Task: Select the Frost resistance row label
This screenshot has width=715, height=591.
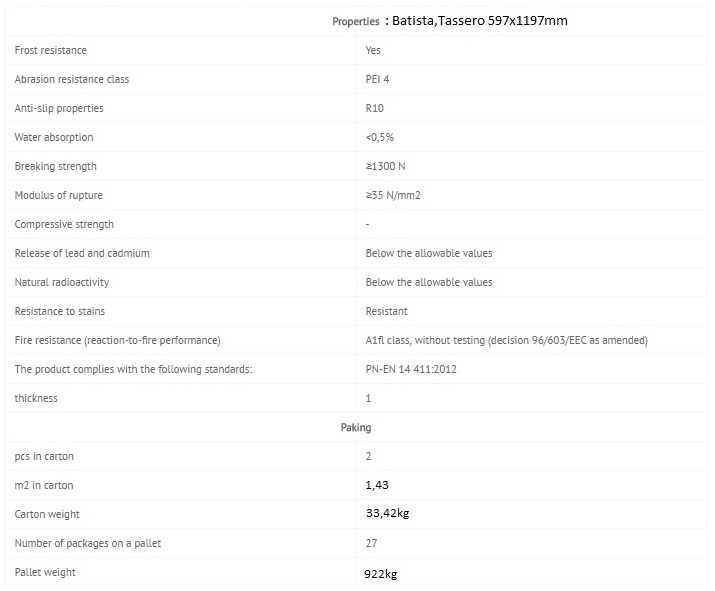Action: click(x=51, y=50)
